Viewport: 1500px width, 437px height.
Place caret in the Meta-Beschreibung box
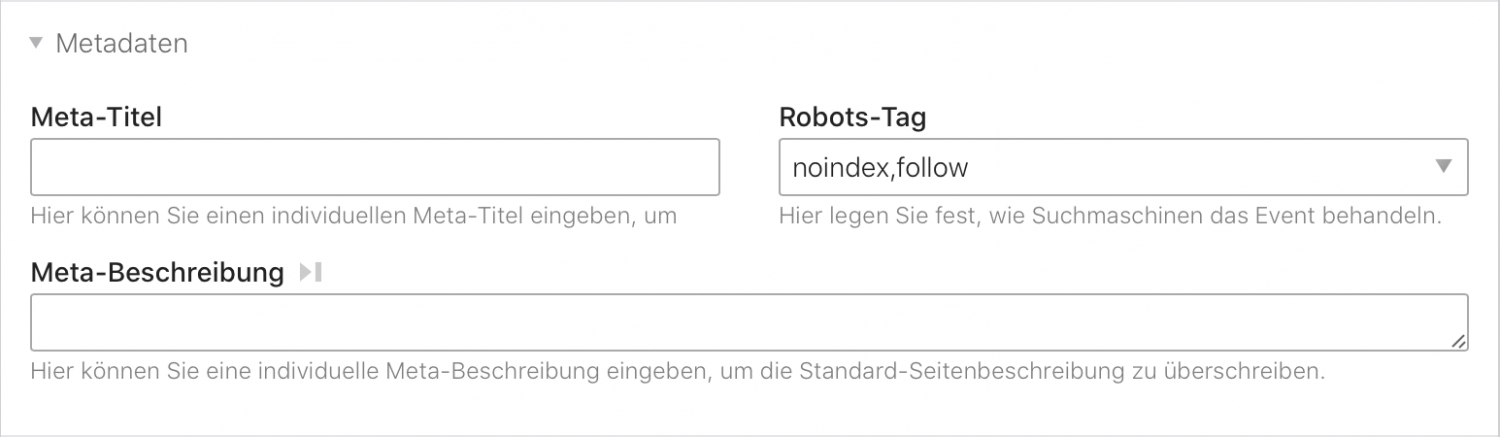tap(749, 322)
